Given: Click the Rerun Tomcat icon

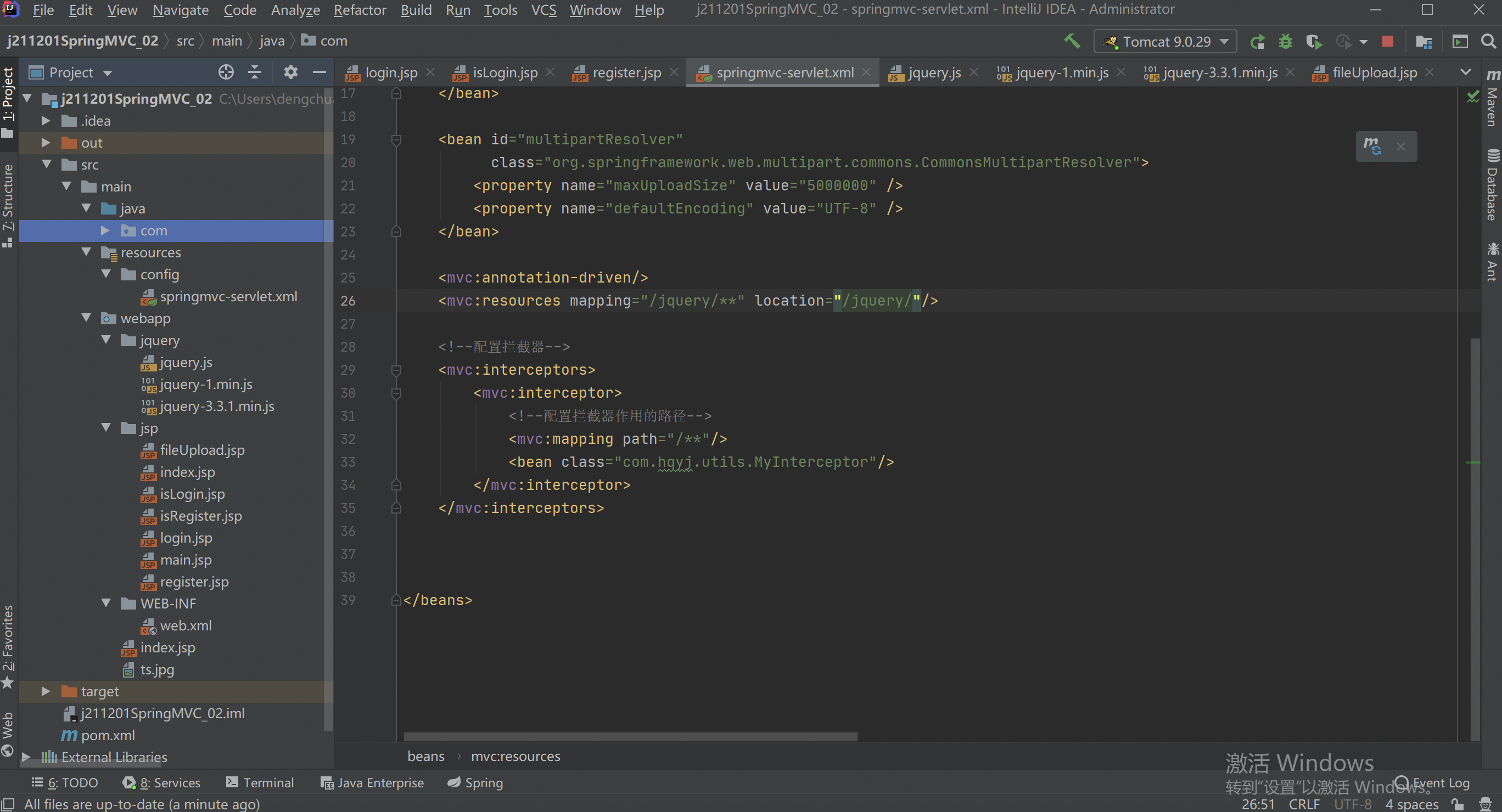Looking at the screenshot, I should click(x=1258, y=41).
